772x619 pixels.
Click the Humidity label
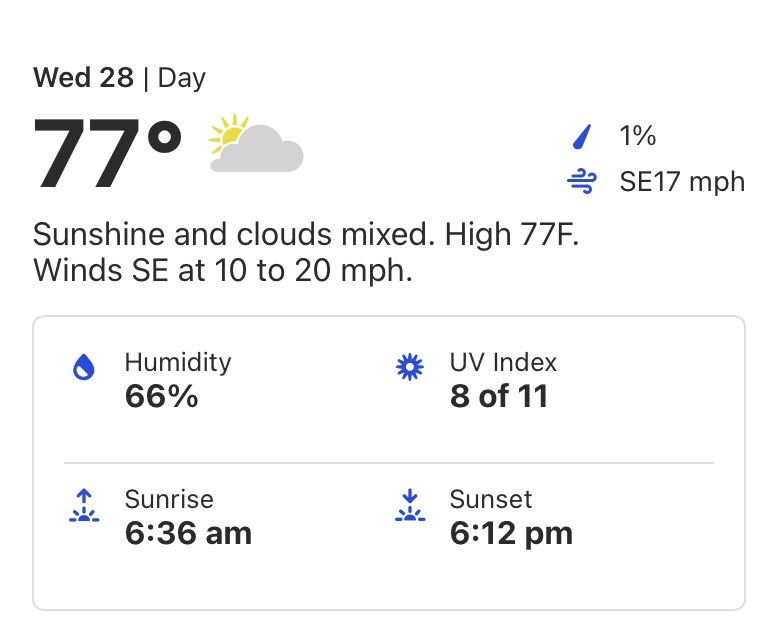click(178, 363)
